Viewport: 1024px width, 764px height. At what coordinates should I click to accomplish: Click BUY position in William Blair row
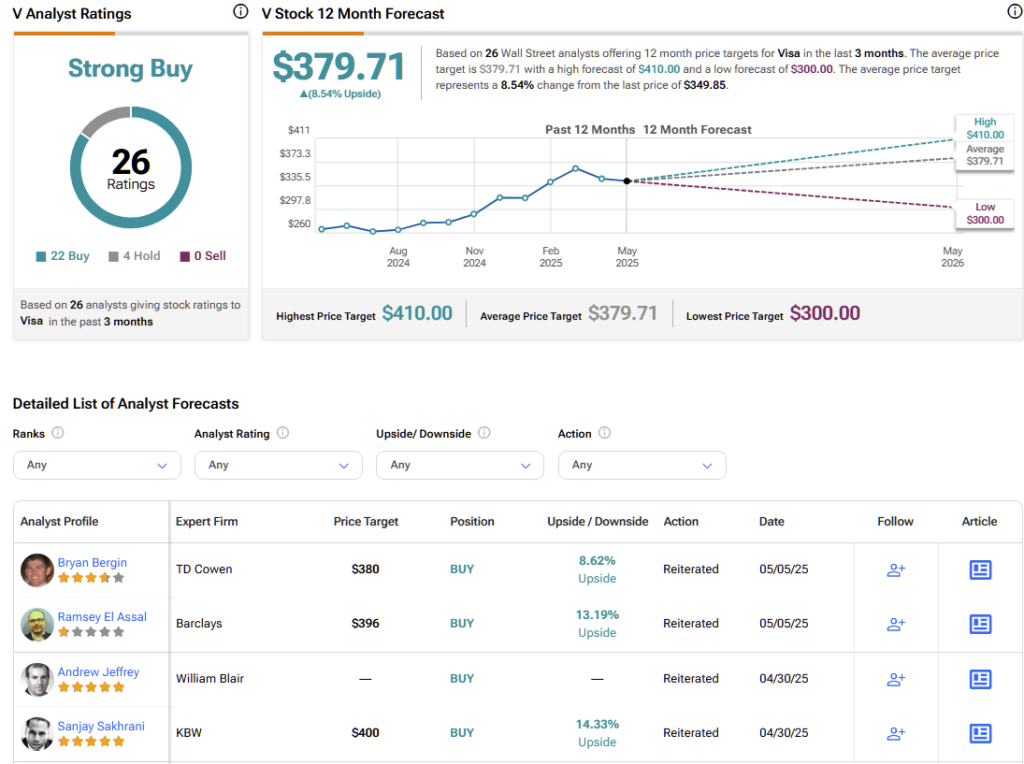click(462, 678)
